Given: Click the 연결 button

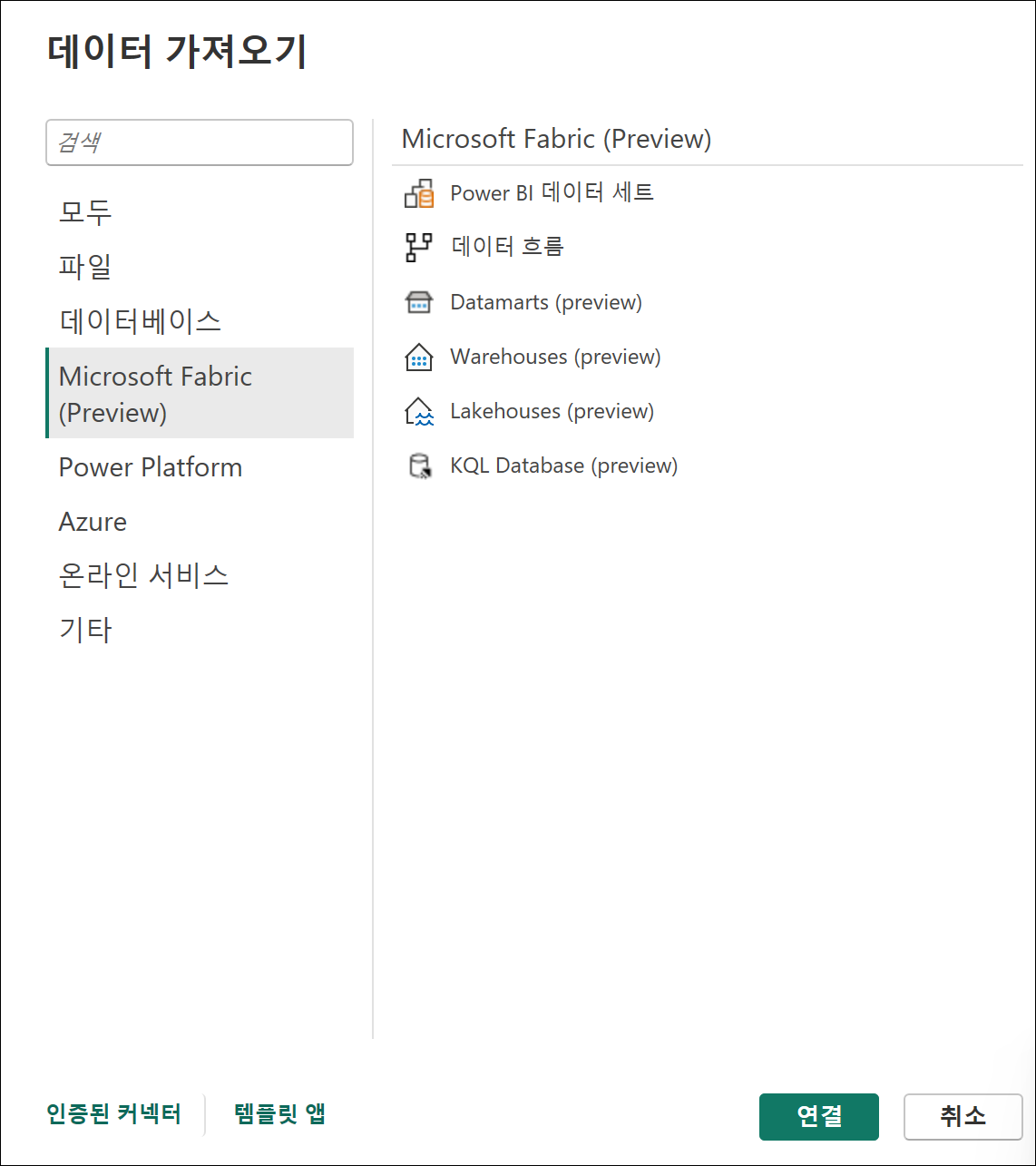Looking at the screenshot, I should [x=819, y=1116].
